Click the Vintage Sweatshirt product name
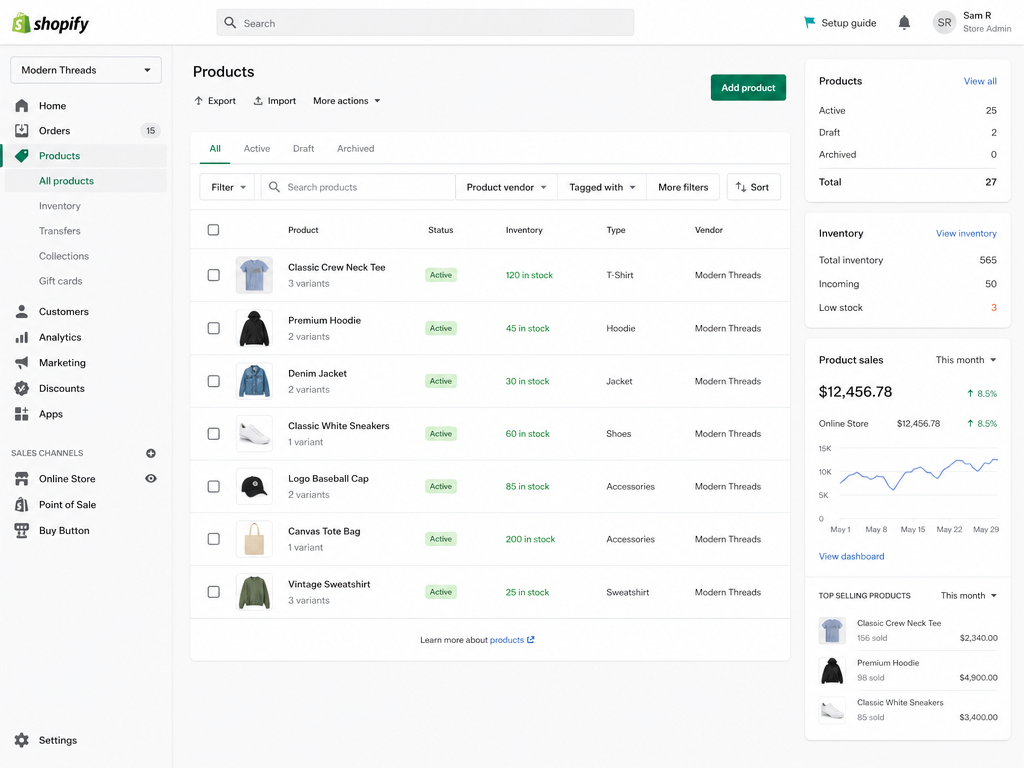 click(328, 584)
